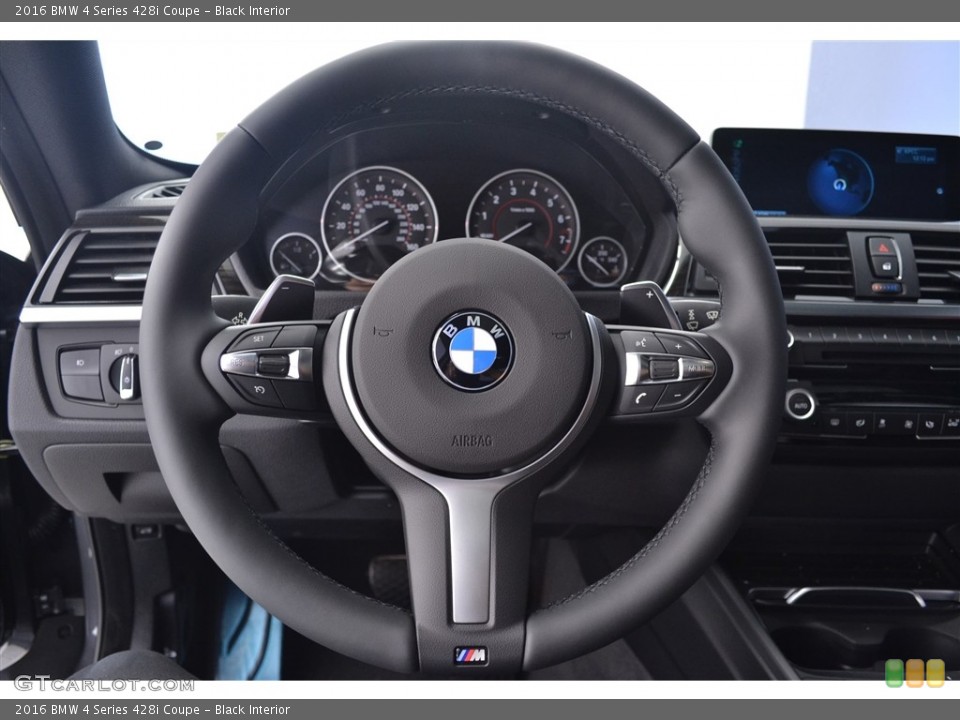The image size is (960, 720).
Task: Click the turn signal icon on left stalk
Action: pyautogui.click(x=239, y=318)
